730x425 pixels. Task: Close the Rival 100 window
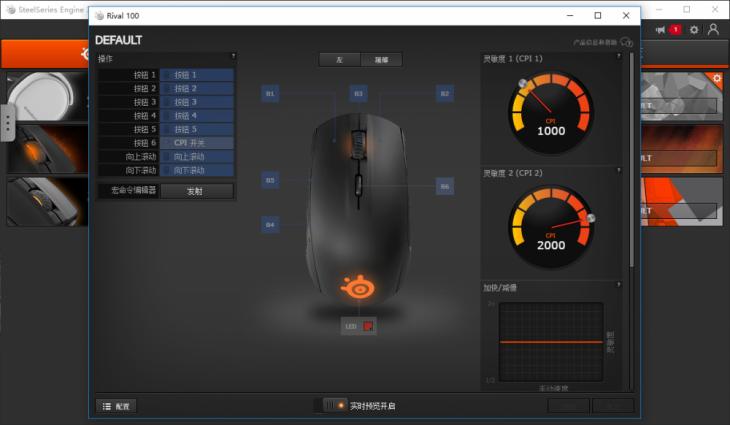(x=626, y=15)
